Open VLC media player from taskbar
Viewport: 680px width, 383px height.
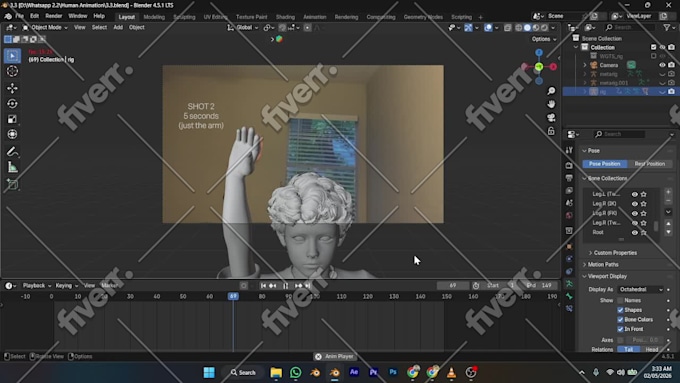point(451,372)
